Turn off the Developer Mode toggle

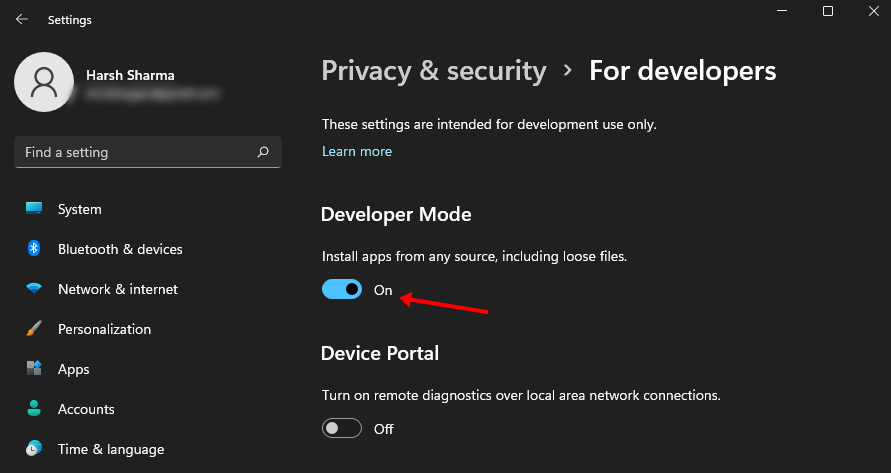tap(342, 290)
